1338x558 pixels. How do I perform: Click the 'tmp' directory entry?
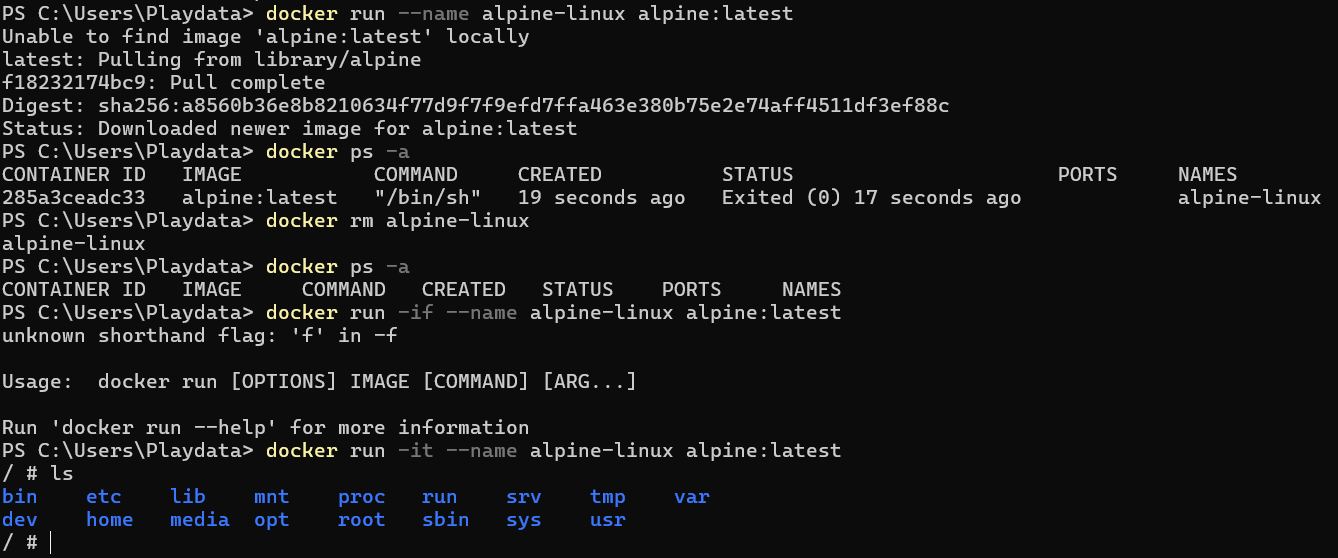click(608, 497)
